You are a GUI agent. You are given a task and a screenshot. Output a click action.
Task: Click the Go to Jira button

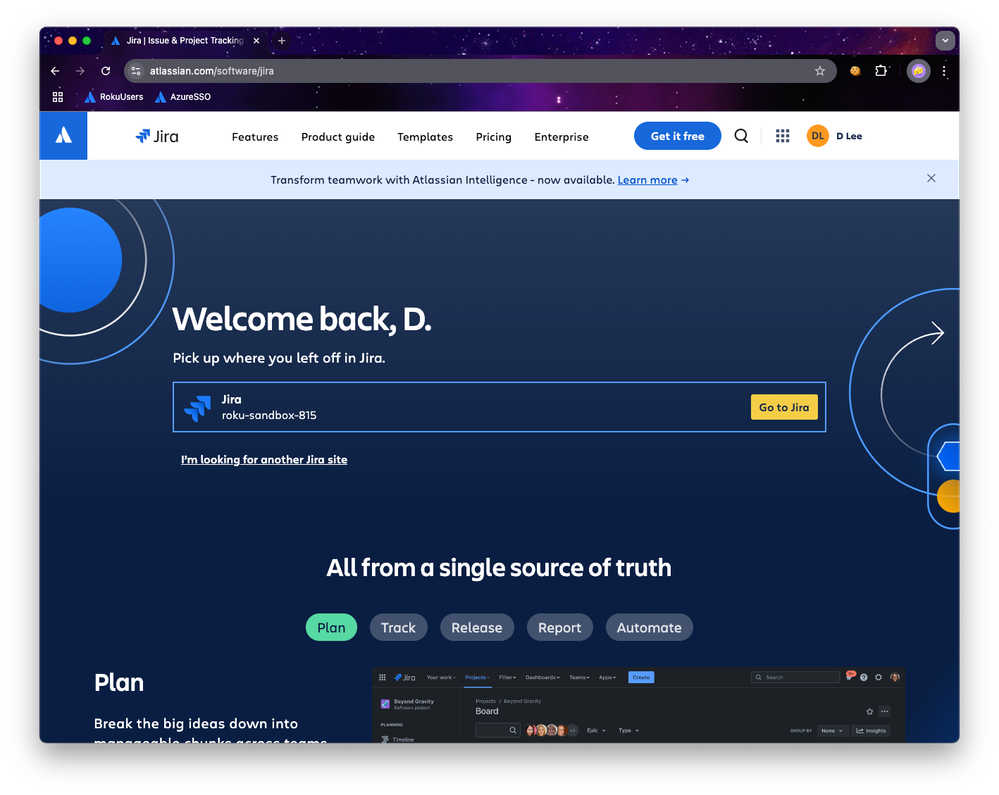[x=784, y=407]
